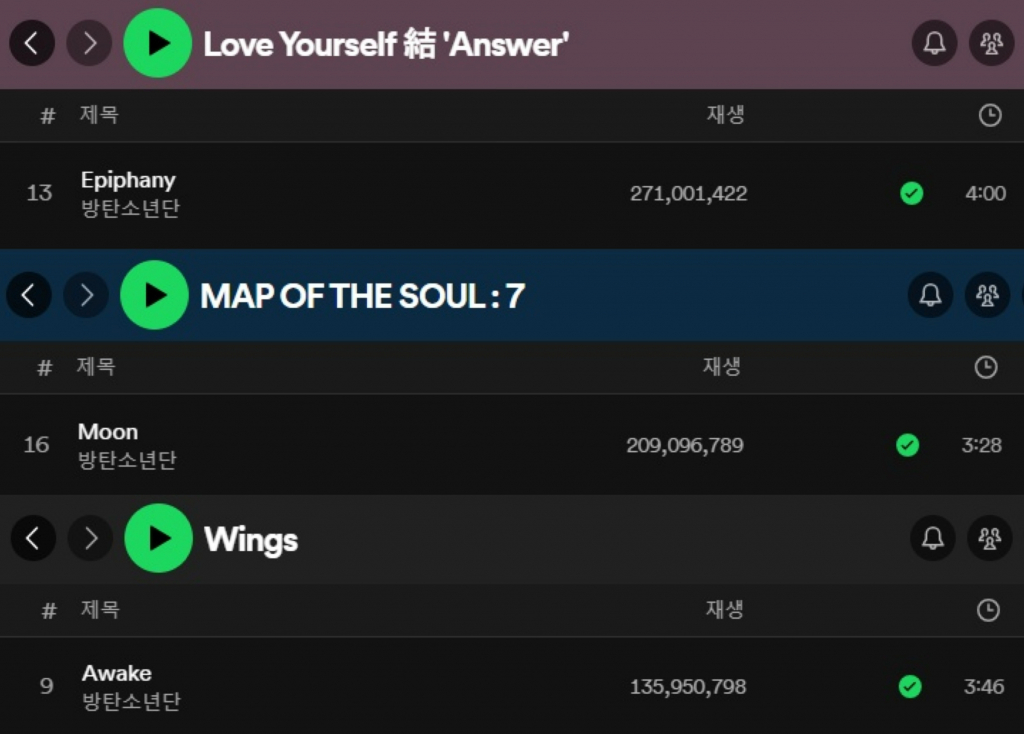The width and height of the screenshot is (1024, 734).
Task: Sort by duration clock icon in MAP OF THE SOUL list
Action: (x=986, y=367)
